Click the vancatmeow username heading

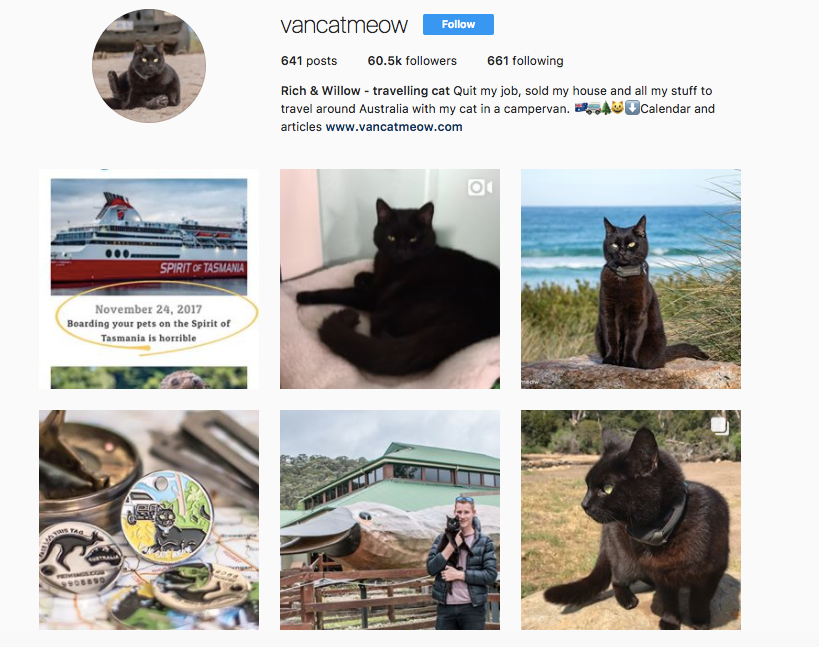click(344, 25)
